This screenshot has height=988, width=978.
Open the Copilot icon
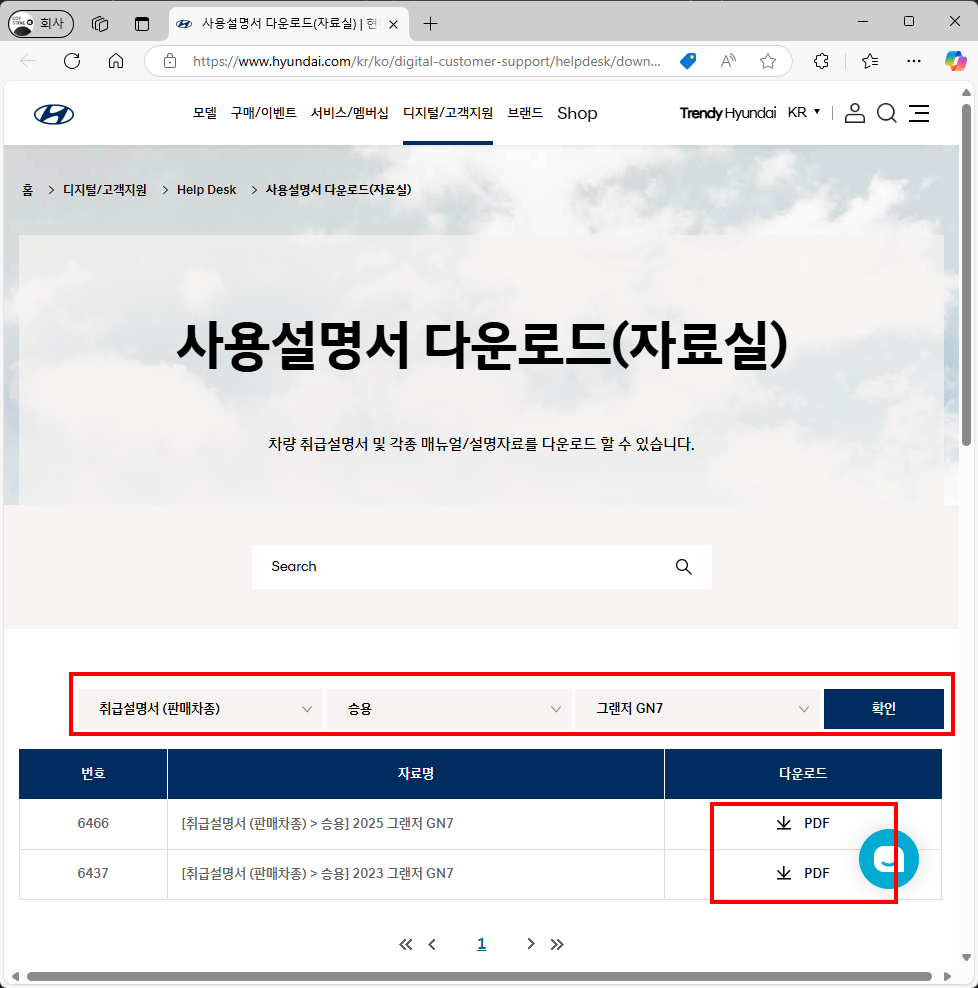(x=955, y=61)
